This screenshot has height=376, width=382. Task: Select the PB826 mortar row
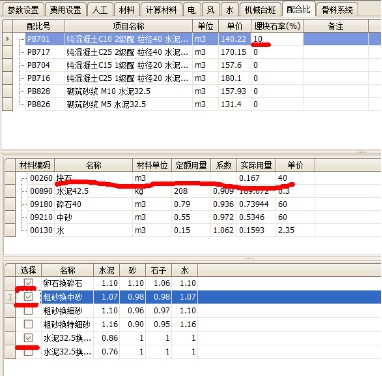[190, 104]
